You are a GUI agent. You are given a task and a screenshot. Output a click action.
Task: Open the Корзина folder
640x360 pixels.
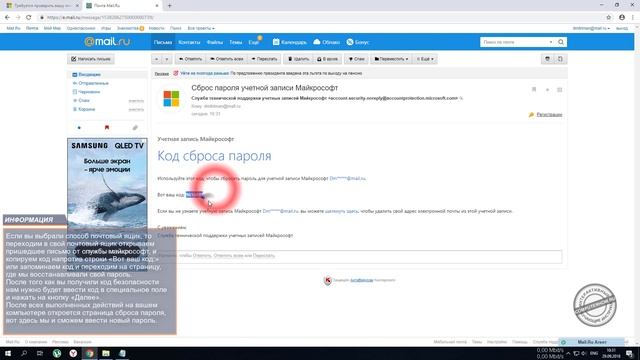(87, 109)
